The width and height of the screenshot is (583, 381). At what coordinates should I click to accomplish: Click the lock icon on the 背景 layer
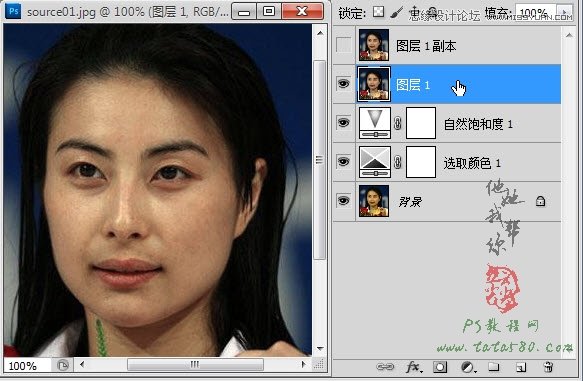pos(540,201)
